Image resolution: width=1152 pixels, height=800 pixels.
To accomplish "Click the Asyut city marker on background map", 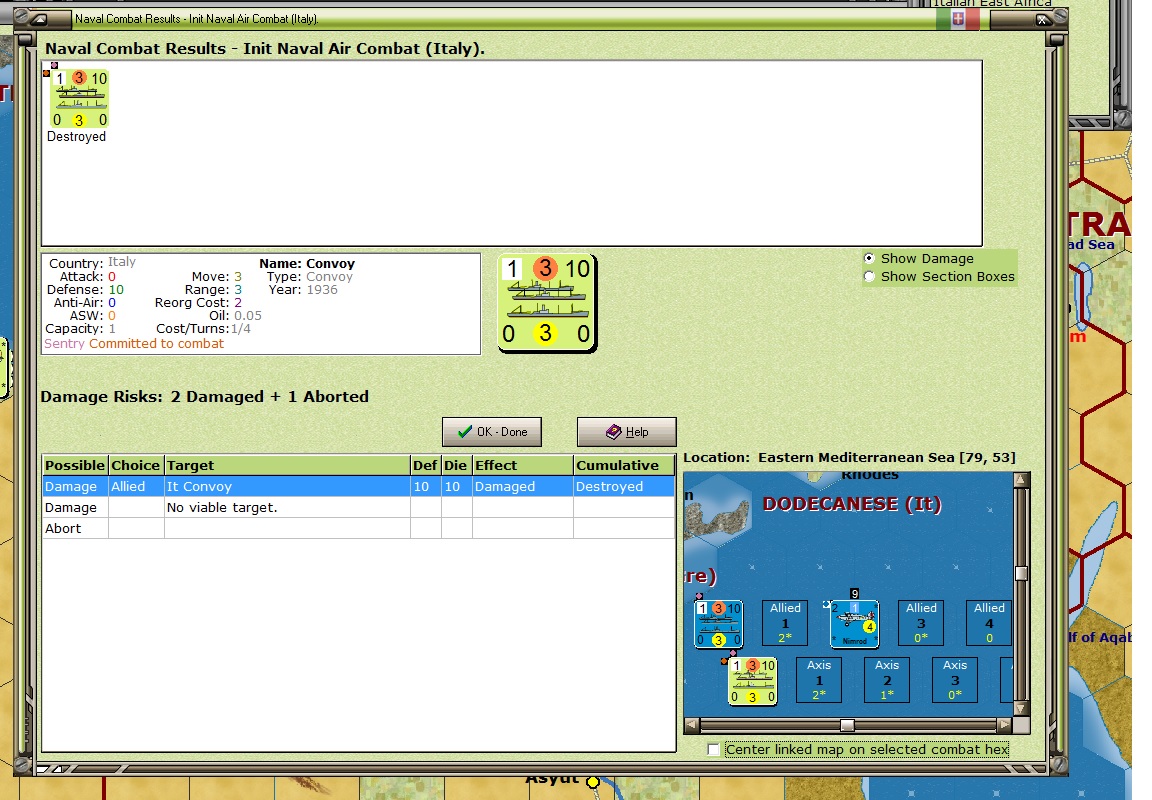I will tap(593, 782).
